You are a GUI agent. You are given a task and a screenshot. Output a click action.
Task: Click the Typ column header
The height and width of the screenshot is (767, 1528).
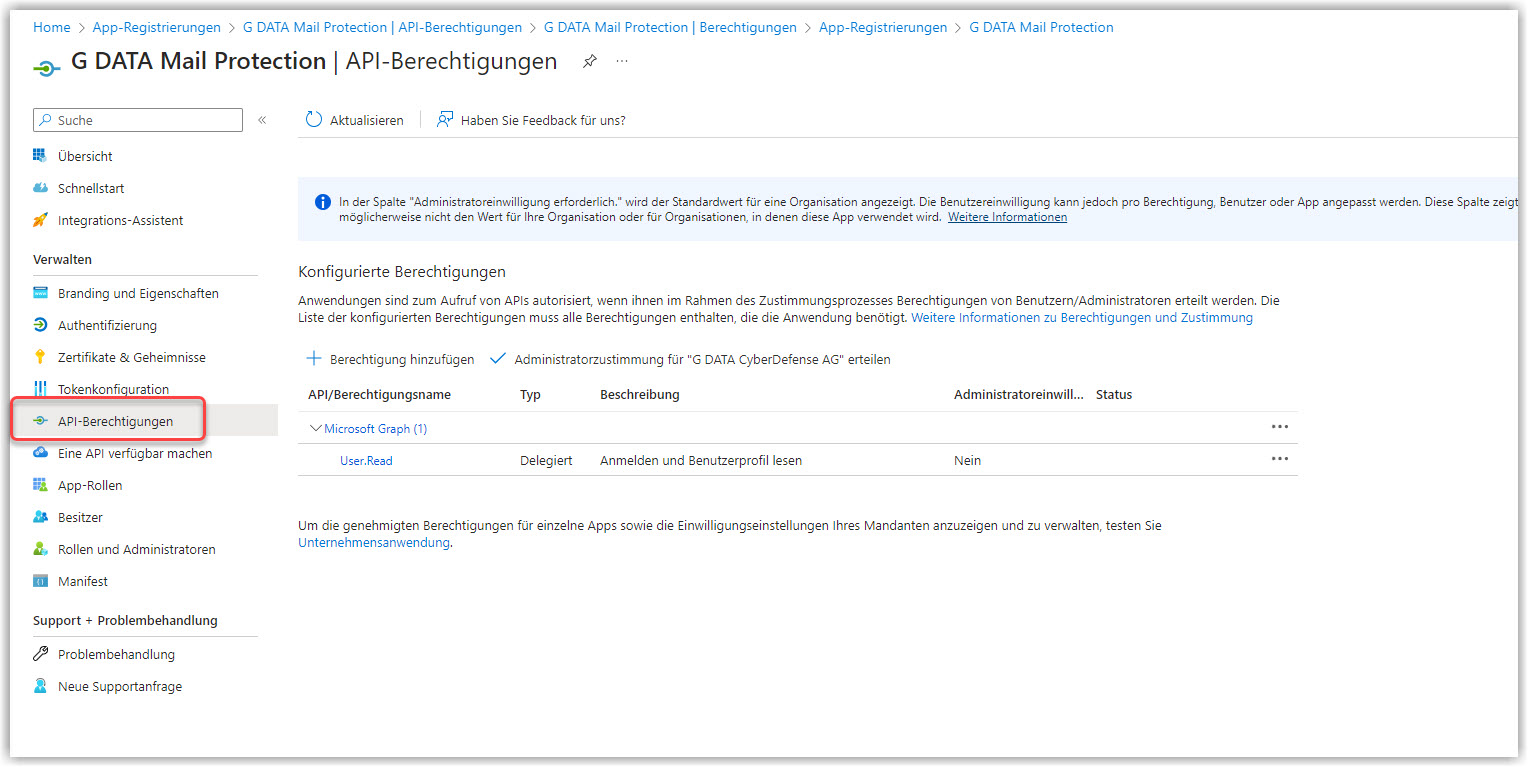(x=530, y=395)
